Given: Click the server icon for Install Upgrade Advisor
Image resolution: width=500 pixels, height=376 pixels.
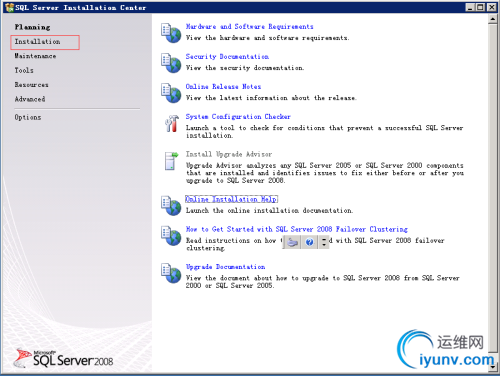Looking at the screenshot, I should (x=172, y=161).
